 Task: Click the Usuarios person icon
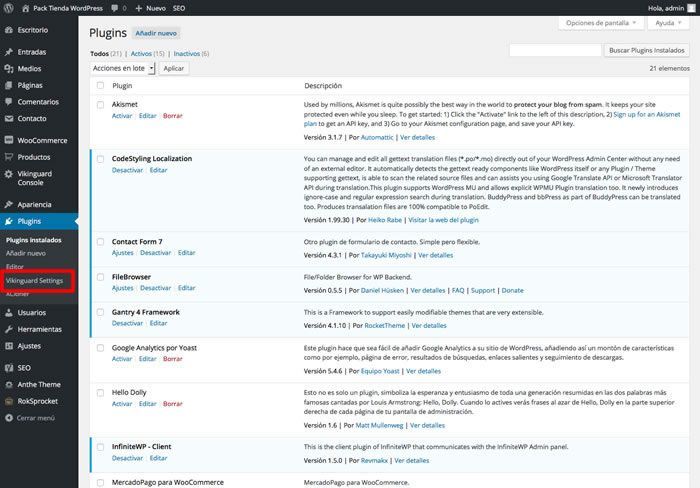tap(8, 313)
